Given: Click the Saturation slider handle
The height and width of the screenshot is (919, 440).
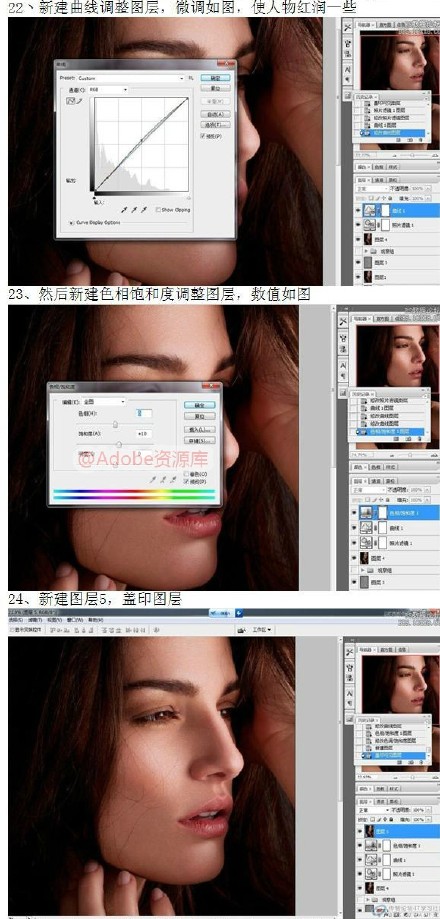Looking at the screenshot, I should point(119,444).
